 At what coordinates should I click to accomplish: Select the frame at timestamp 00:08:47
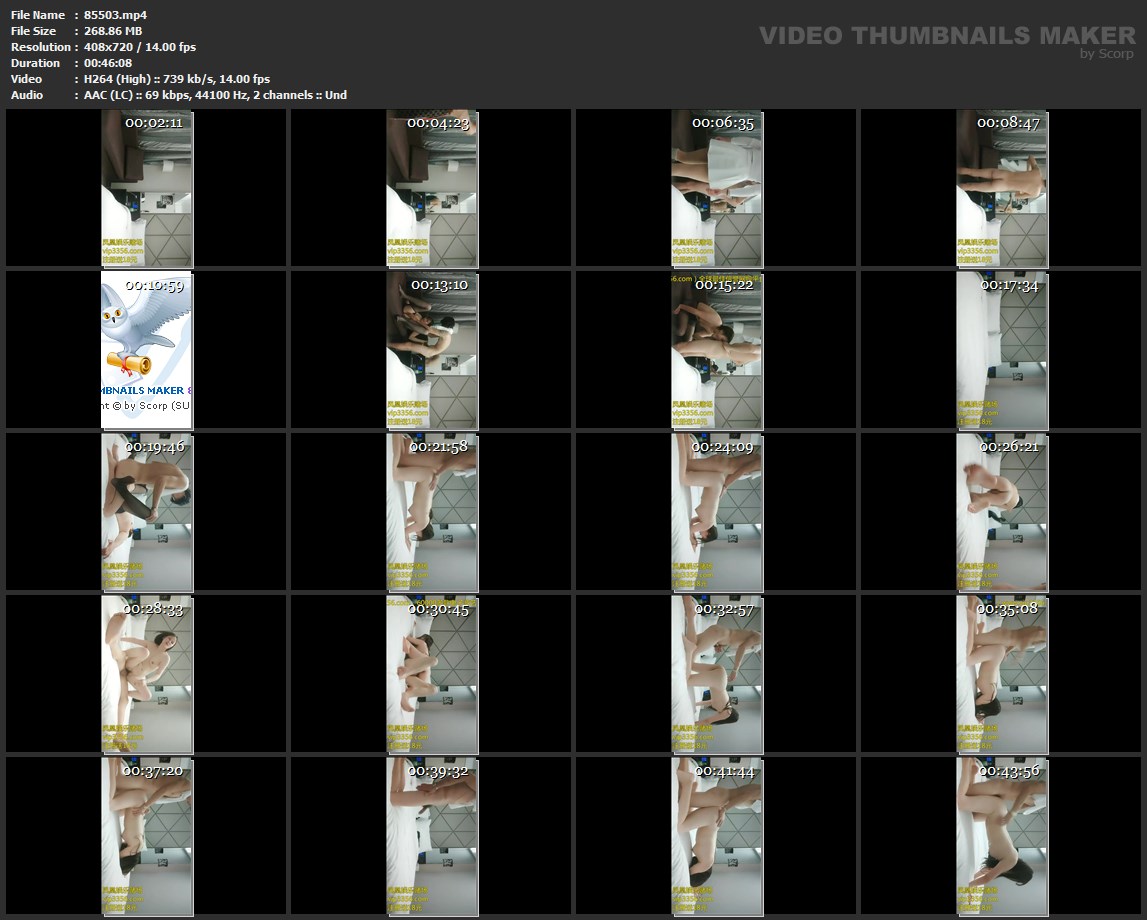[1002, 188]
